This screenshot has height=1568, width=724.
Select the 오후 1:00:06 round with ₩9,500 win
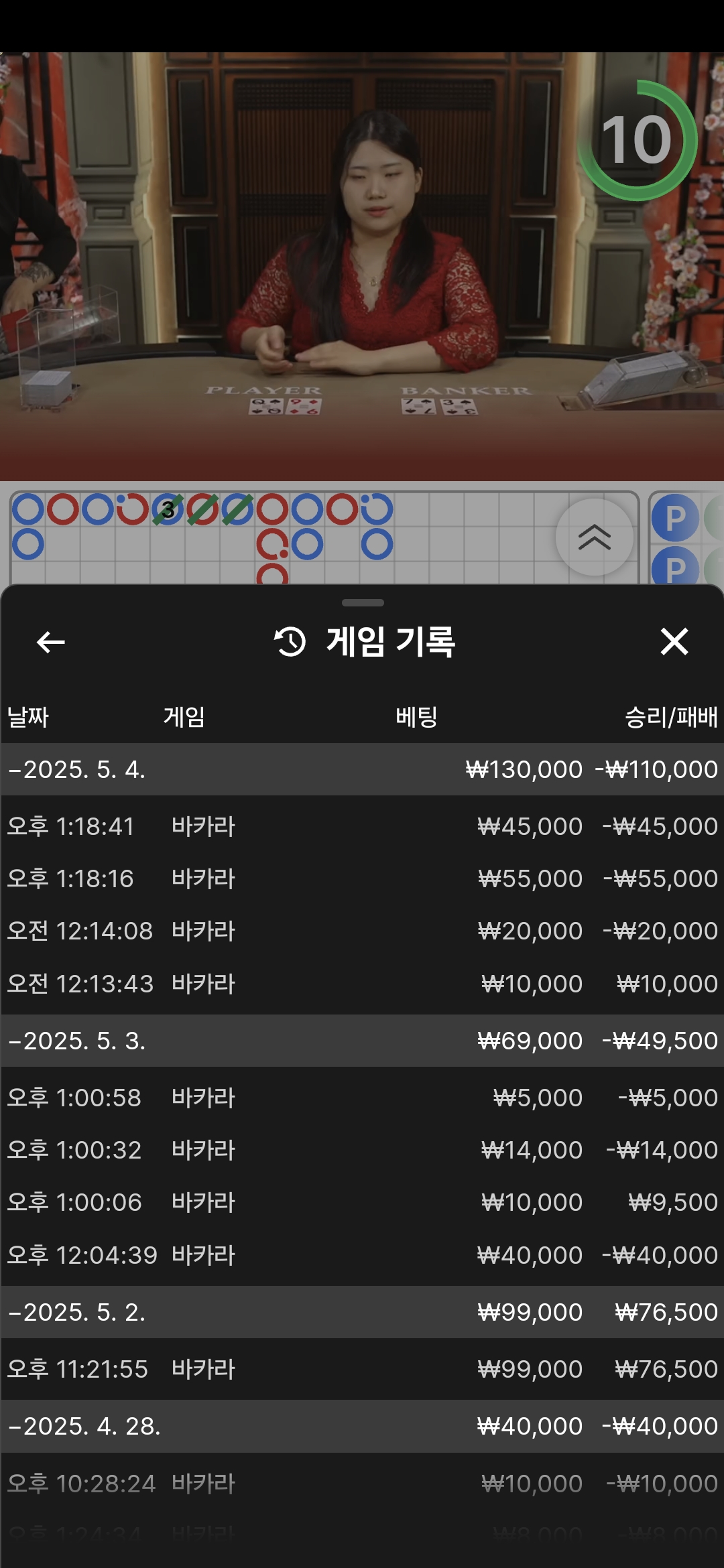click(362, 1202)
